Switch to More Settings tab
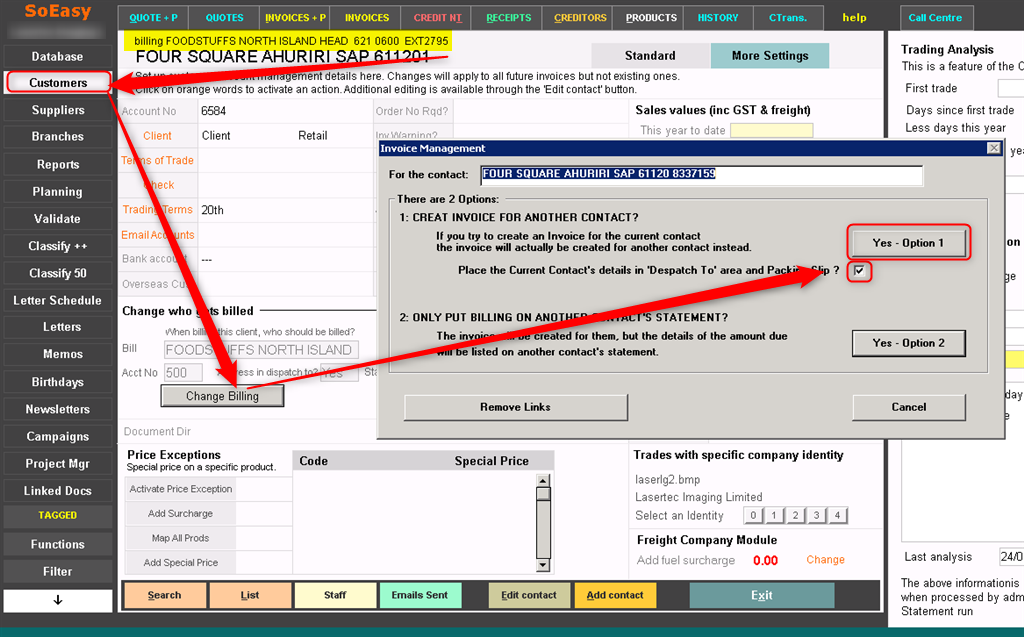This screenshot has height=637, width=1024. (x=770, y=56)
